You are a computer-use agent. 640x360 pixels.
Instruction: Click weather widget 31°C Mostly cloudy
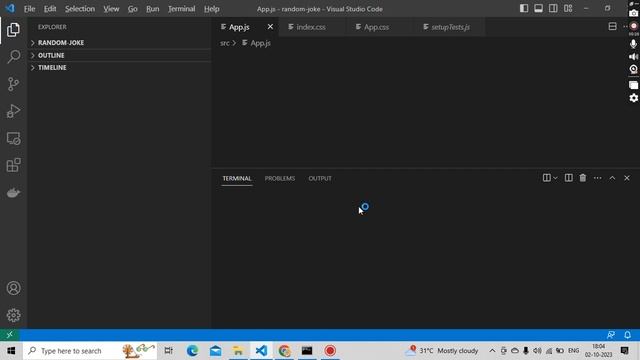pyautogui.click(x=442, y=351)
